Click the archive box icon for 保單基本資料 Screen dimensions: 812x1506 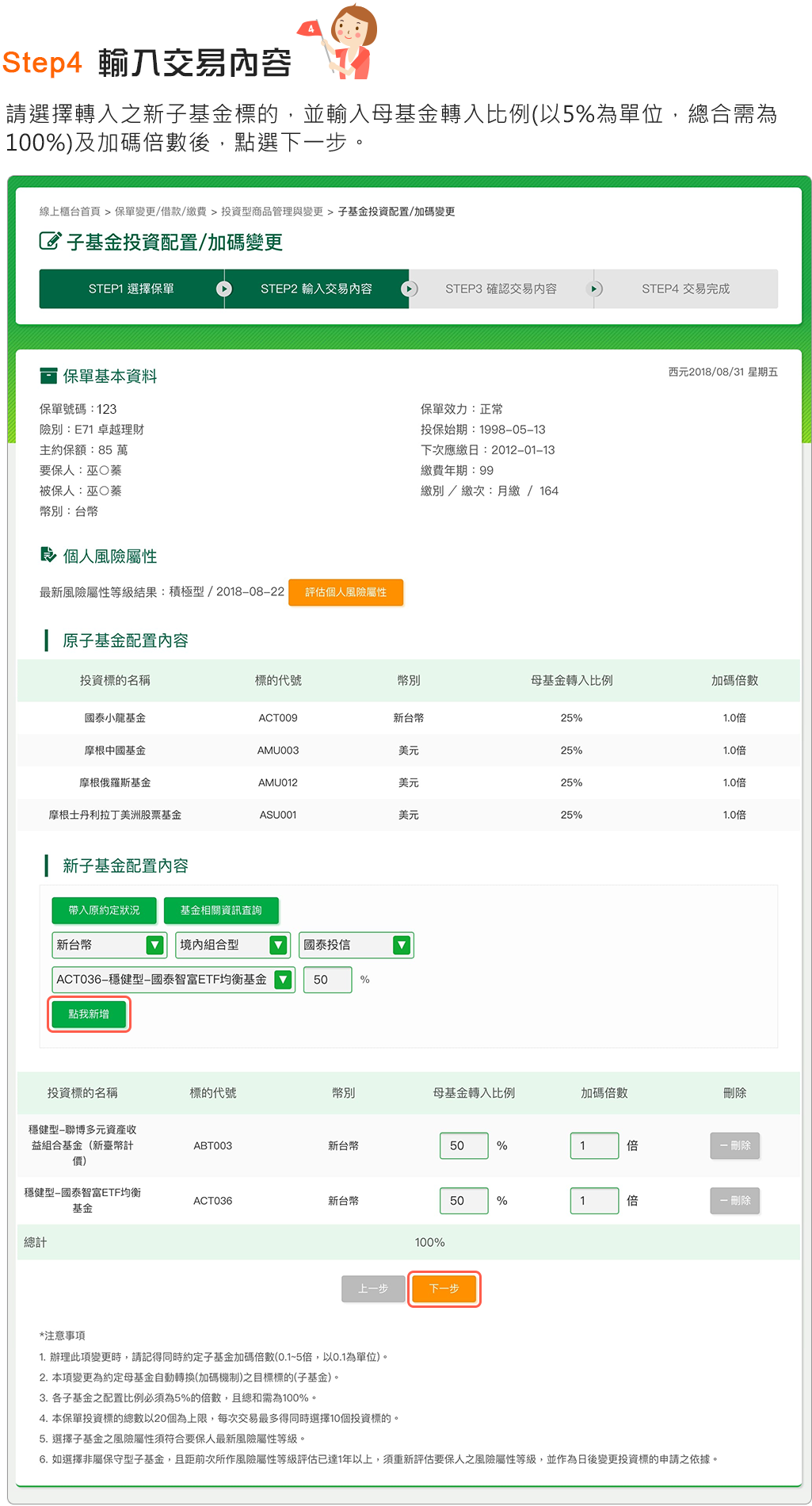tap(48, 376)
